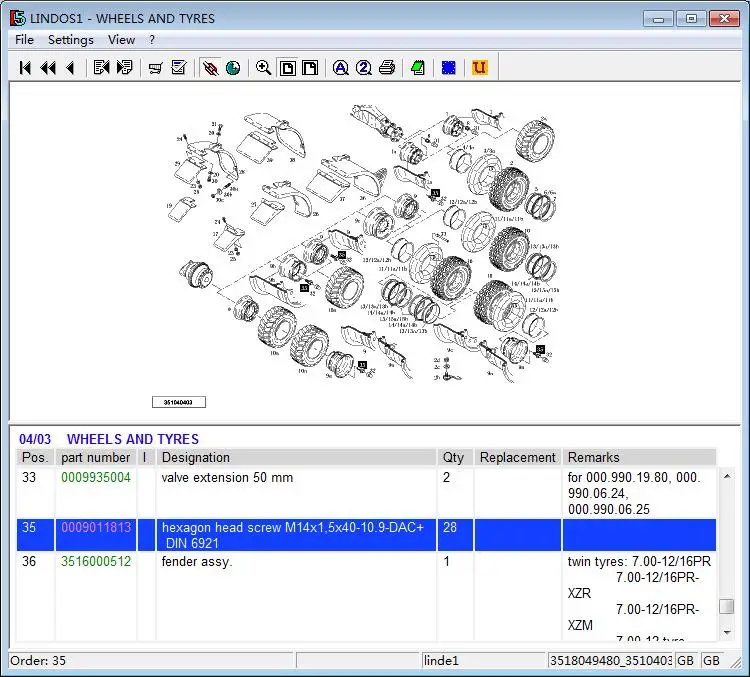Print using the printer icon

pyautogui.click(x=387, y=67)
